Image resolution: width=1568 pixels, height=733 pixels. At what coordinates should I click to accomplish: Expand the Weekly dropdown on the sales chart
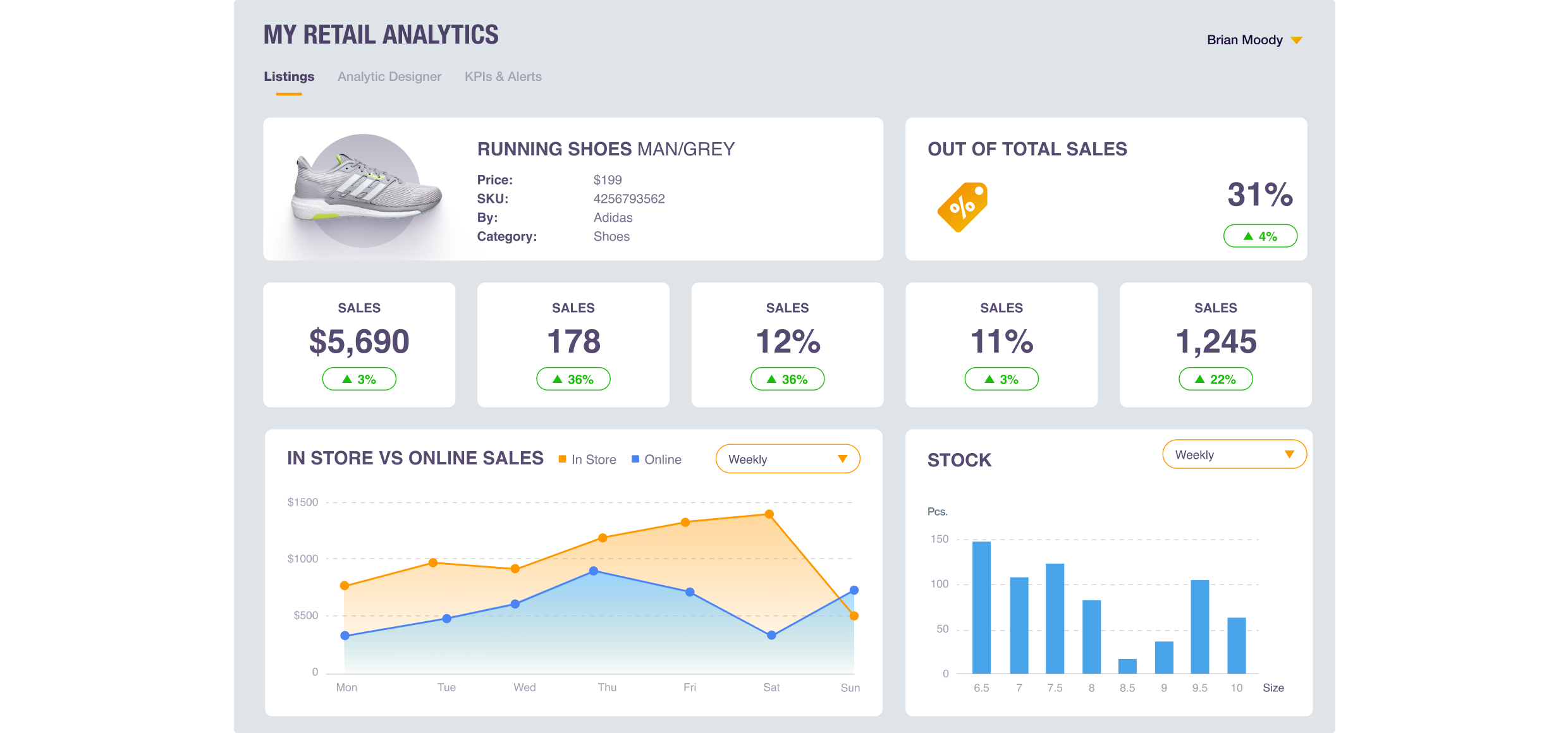[787, 459]
